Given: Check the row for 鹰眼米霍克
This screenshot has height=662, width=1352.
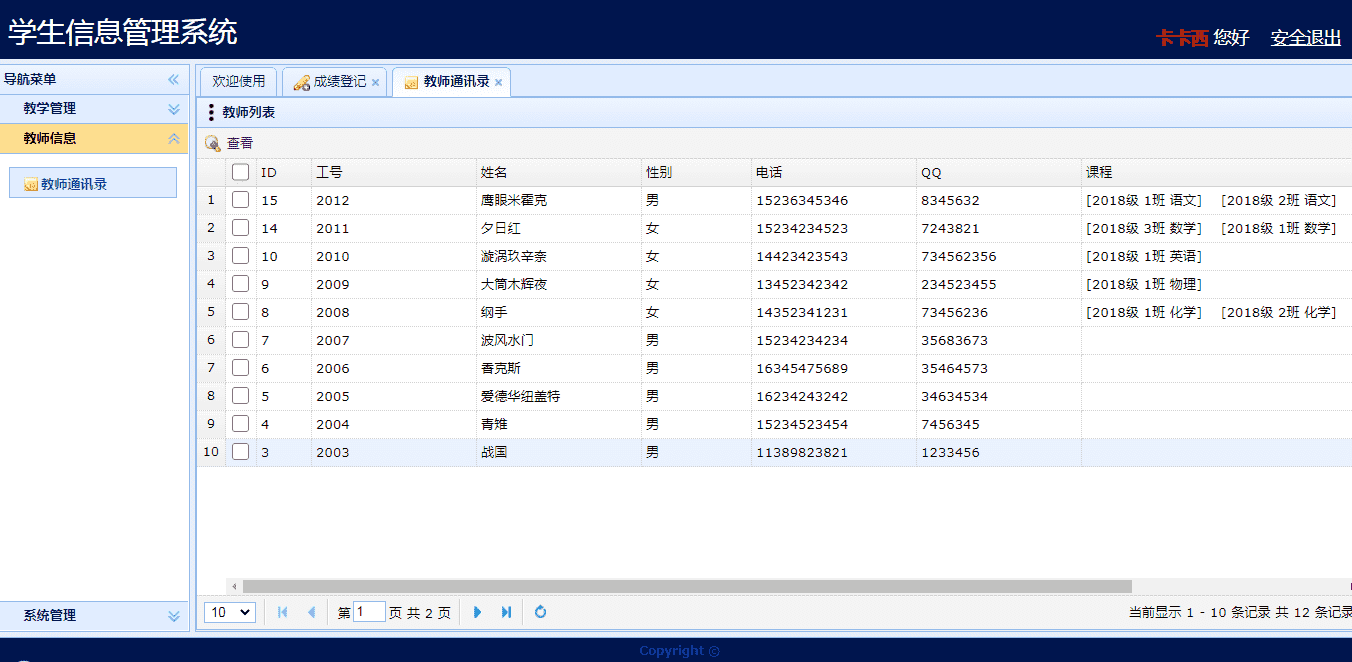Looking at the screenshot, I should tap(240, 200).
